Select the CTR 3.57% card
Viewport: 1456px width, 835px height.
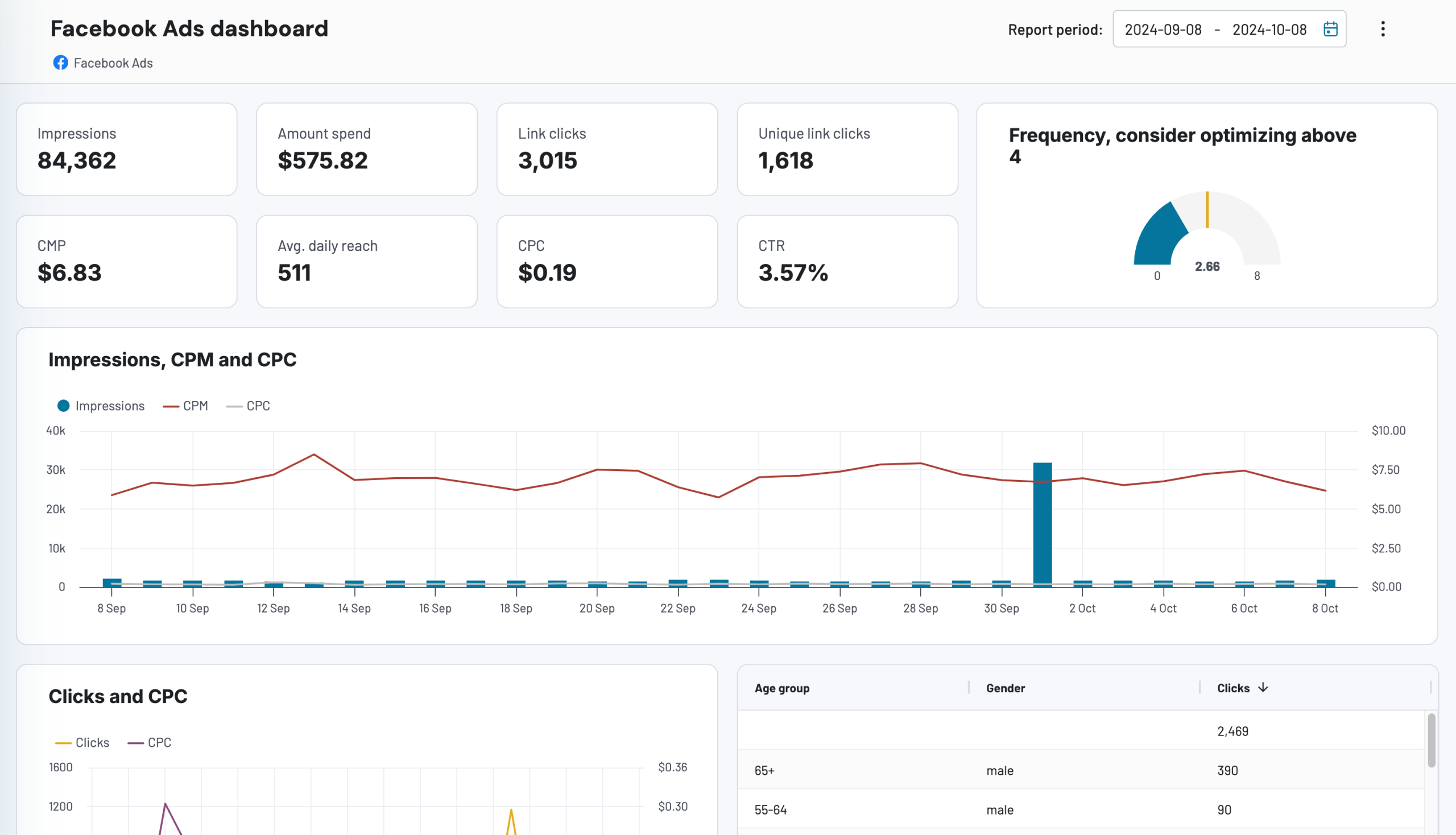(x=847, y=262)
